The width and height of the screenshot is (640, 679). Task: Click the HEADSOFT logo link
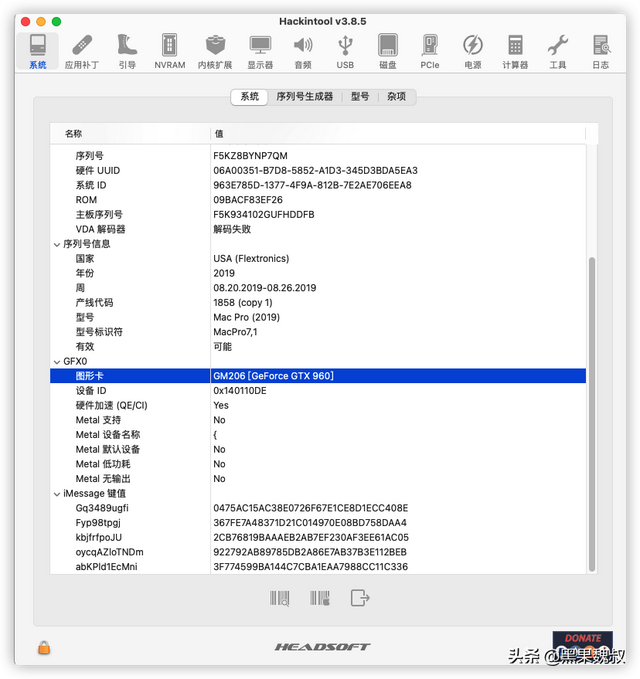click(x=323, y=647)
